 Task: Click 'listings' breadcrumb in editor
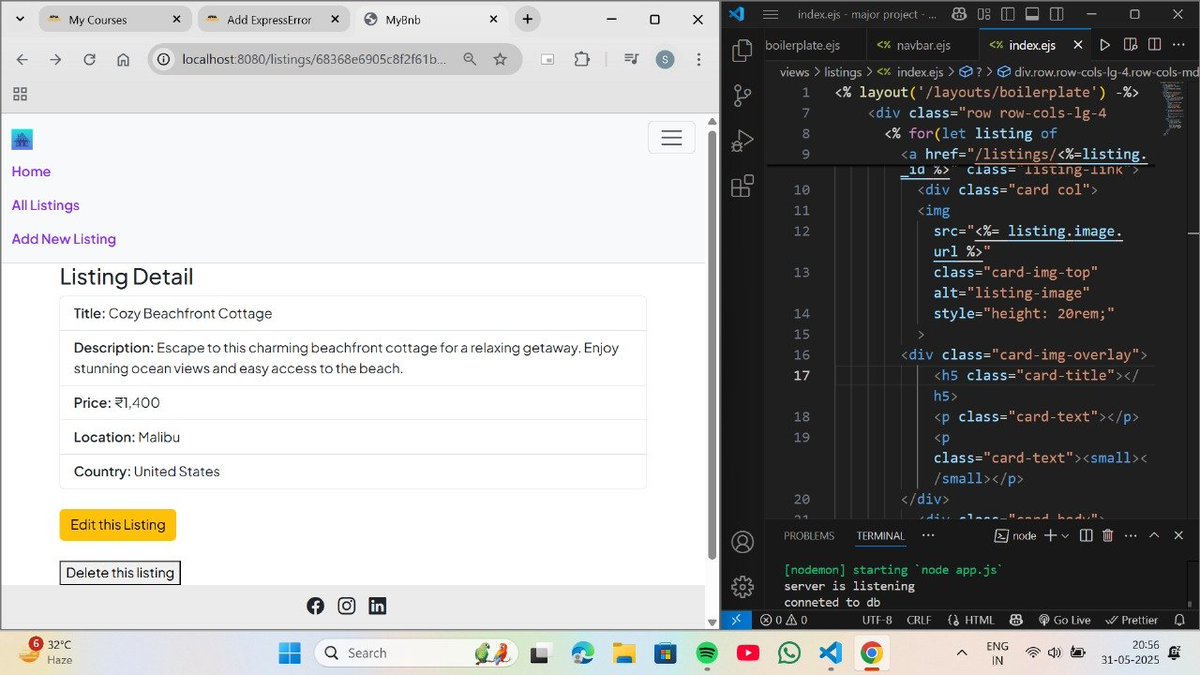843,72
